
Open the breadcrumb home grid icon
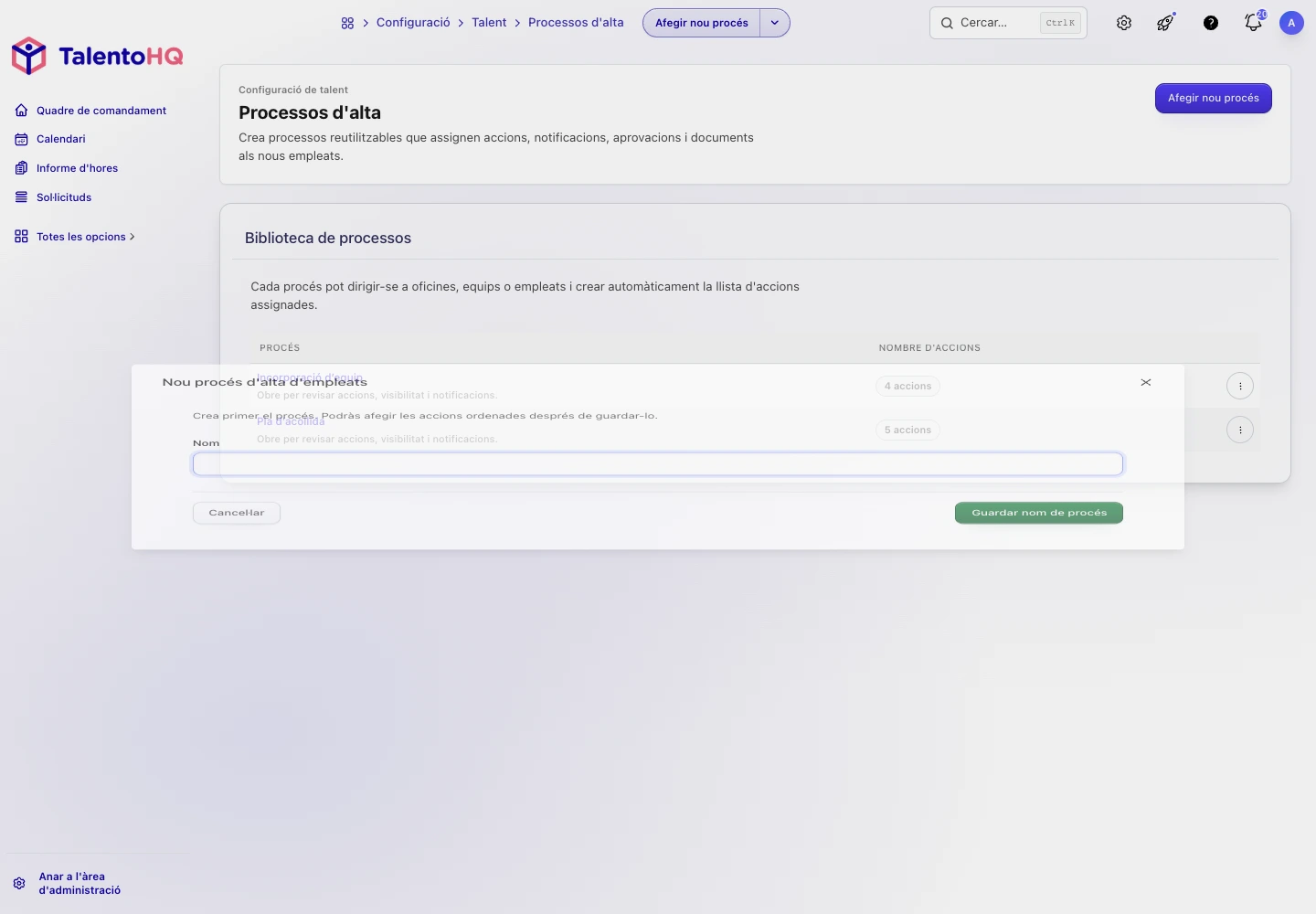coord(347,23)
